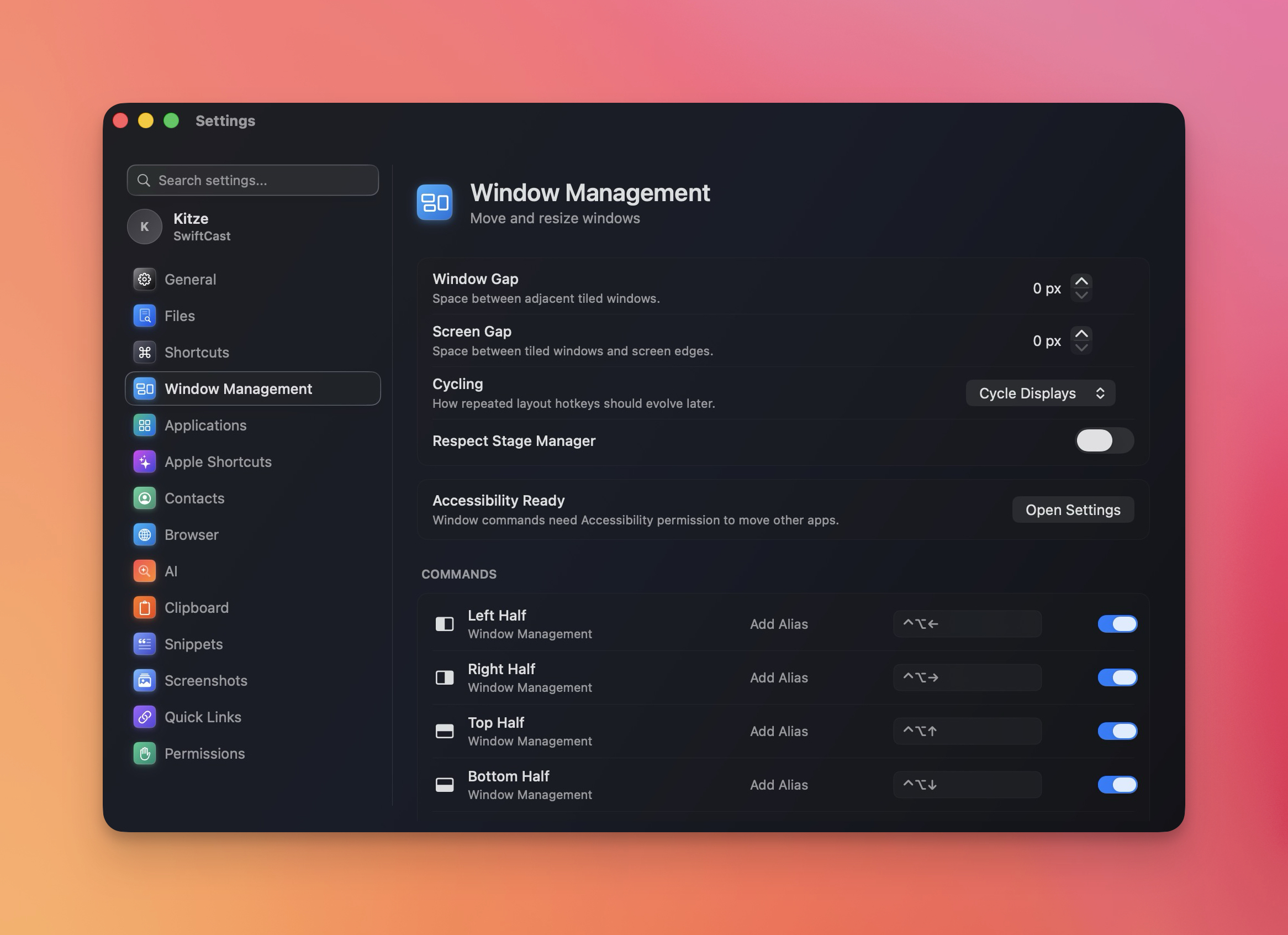Edit the Top Half hotkey field
1288x935 pixels.
967,731
